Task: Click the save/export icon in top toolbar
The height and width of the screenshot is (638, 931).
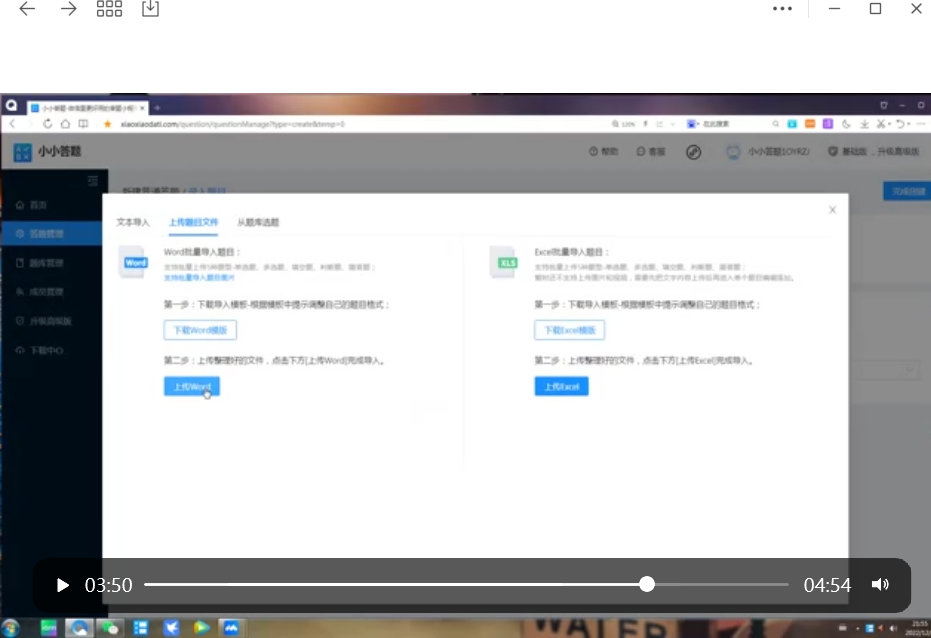Action: point(150,9)
